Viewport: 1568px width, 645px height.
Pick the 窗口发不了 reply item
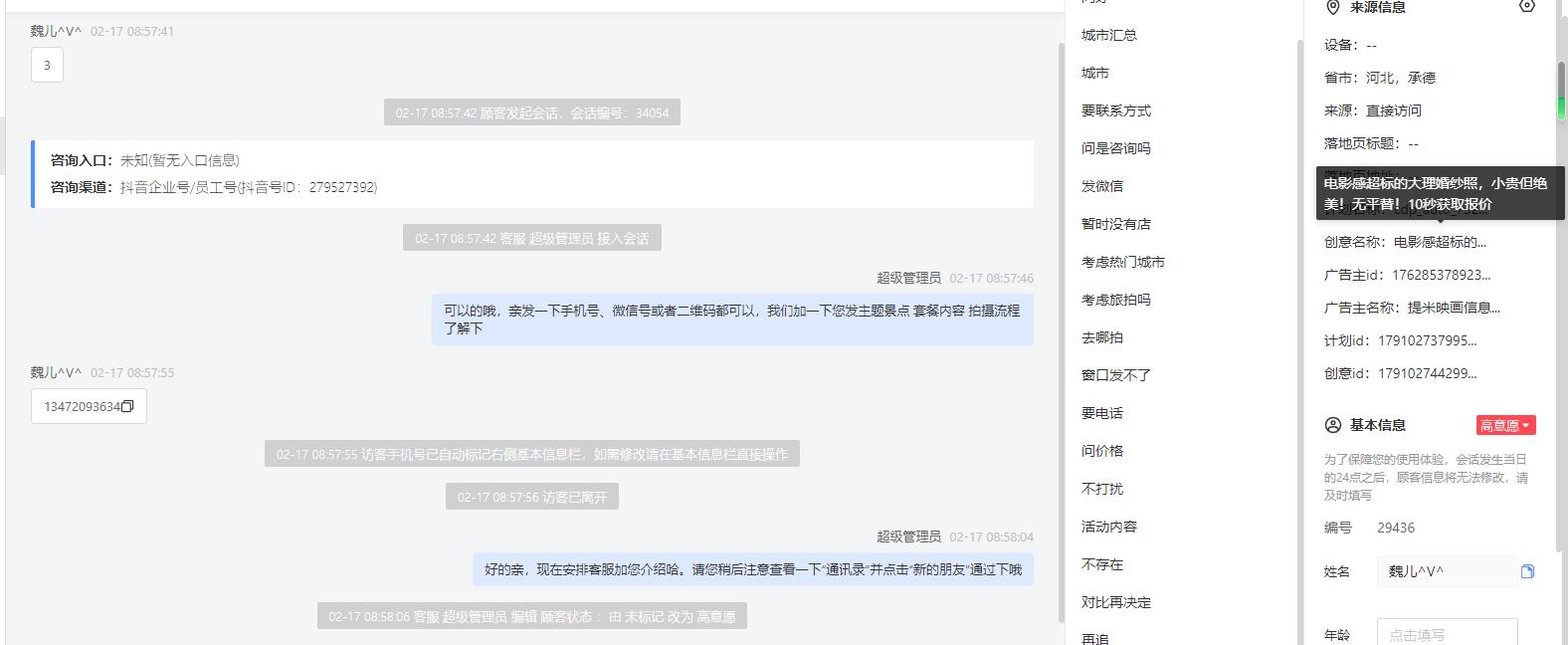(1116, 375)
